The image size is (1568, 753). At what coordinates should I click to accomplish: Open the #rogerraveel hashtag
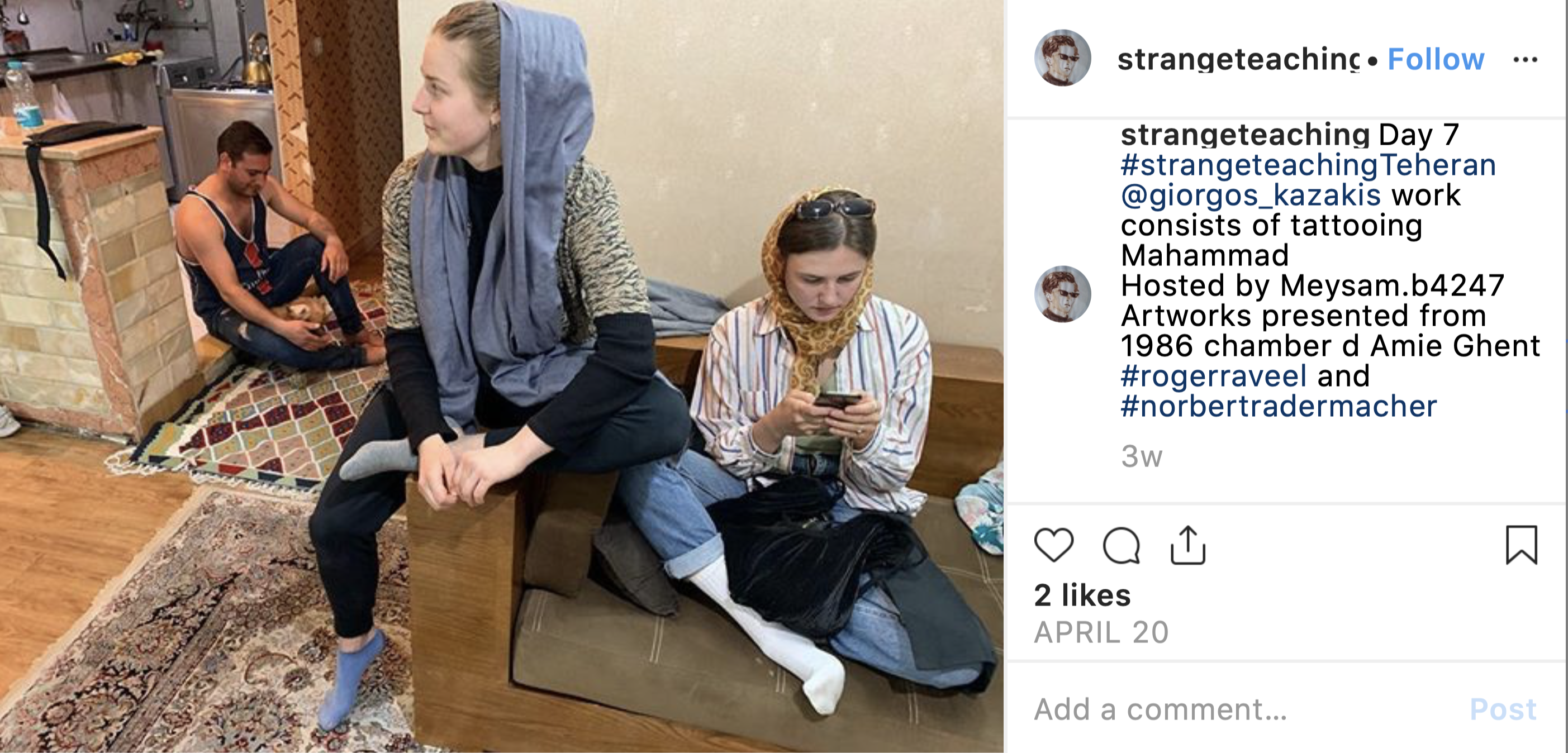(x=1214, y=376)
